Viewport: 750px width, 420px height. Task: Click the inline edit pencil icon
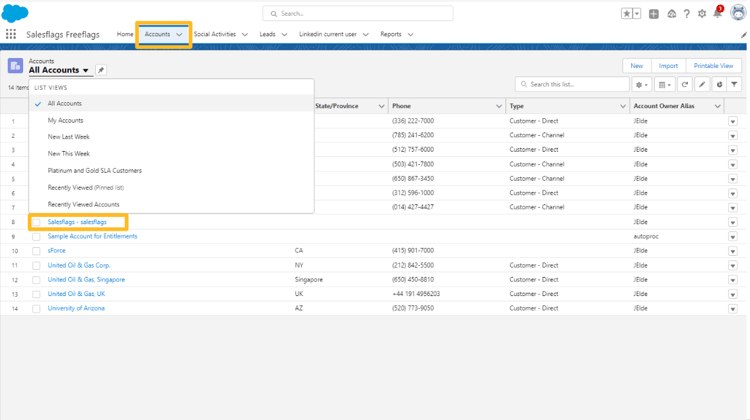[702, 84]
